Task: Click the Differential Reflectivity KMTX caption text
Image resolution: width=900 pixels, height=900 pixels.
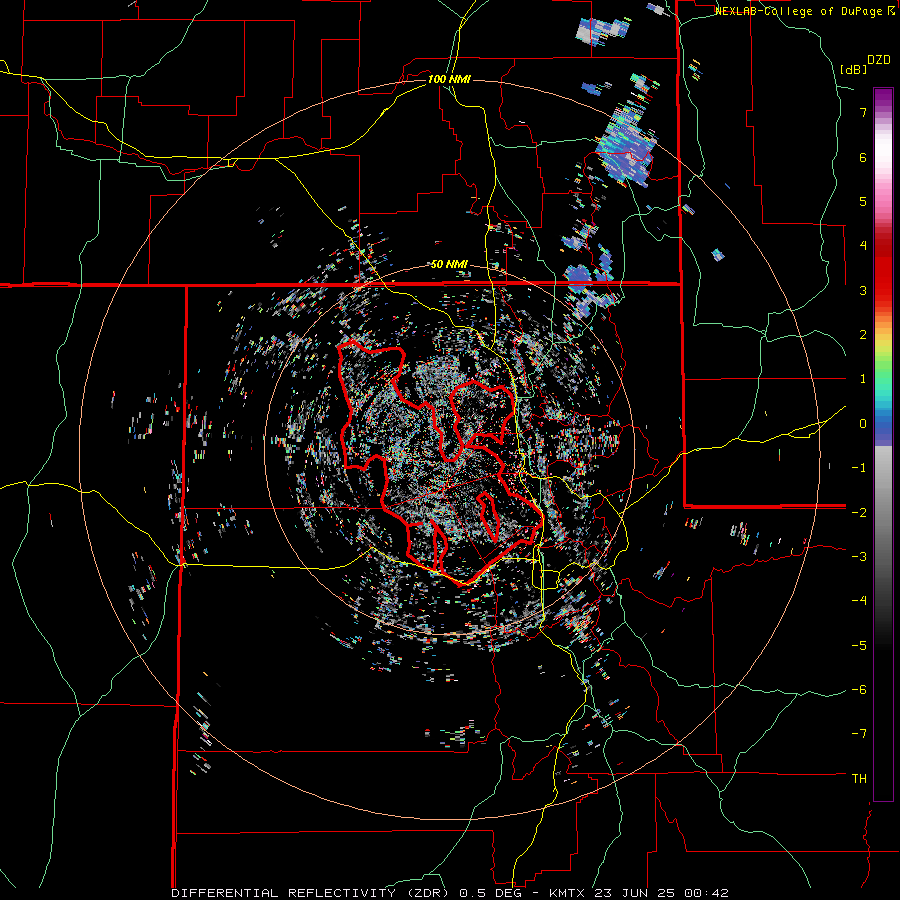Action: coord(450,893)
